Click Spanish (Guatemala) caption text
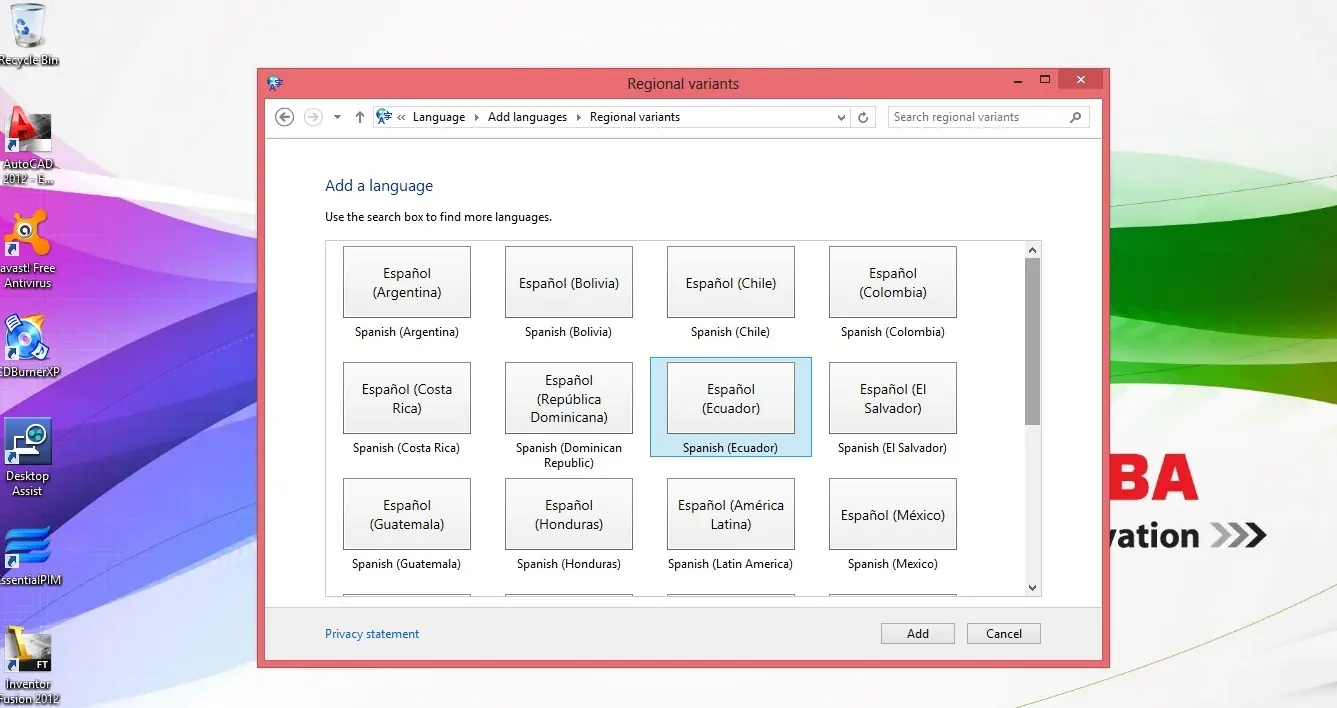The width and height of the screenshot is (1337, 708). point(407,564)
